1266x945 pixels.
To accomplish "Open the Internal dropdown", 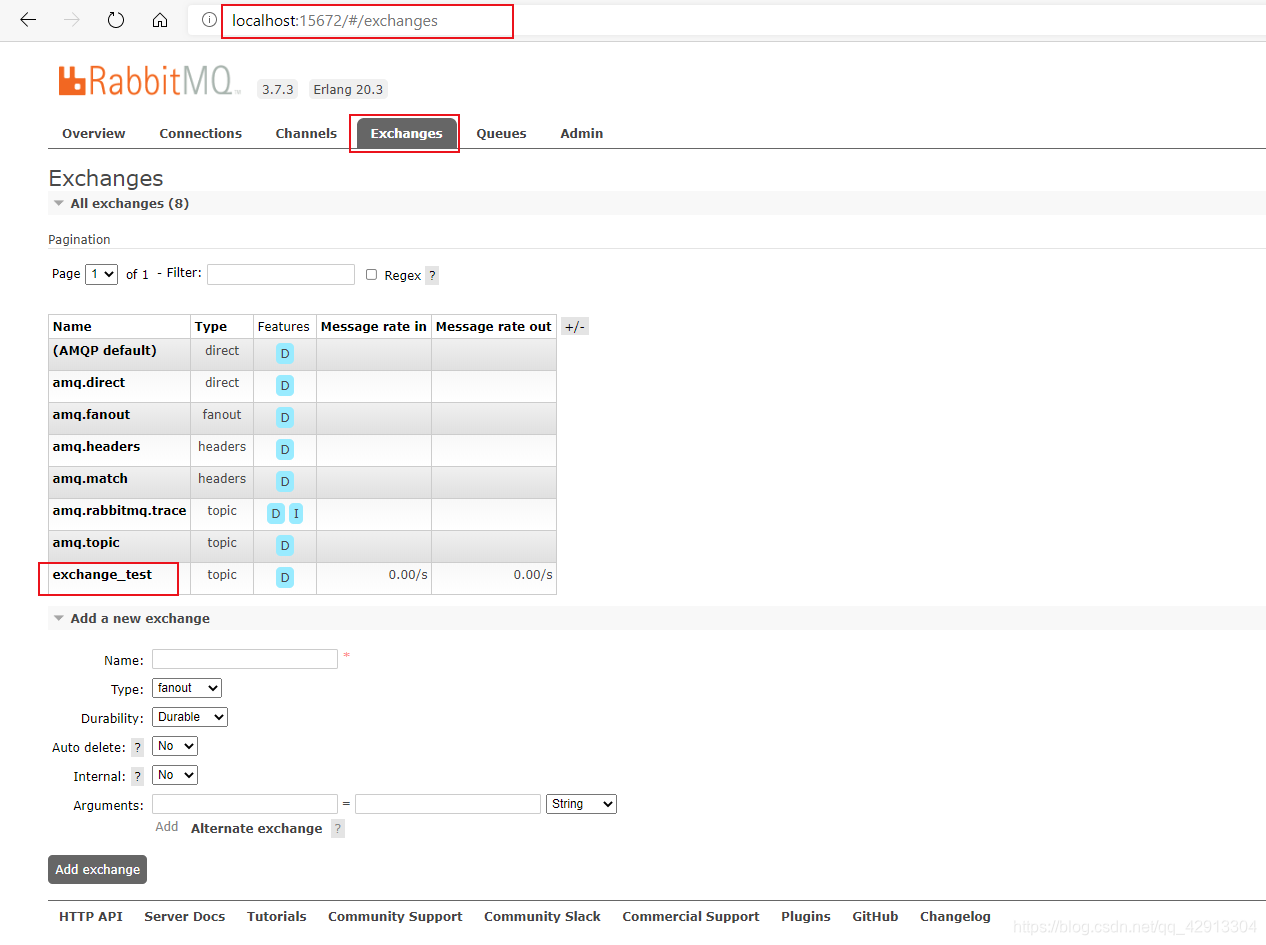I will coord(175,775).
